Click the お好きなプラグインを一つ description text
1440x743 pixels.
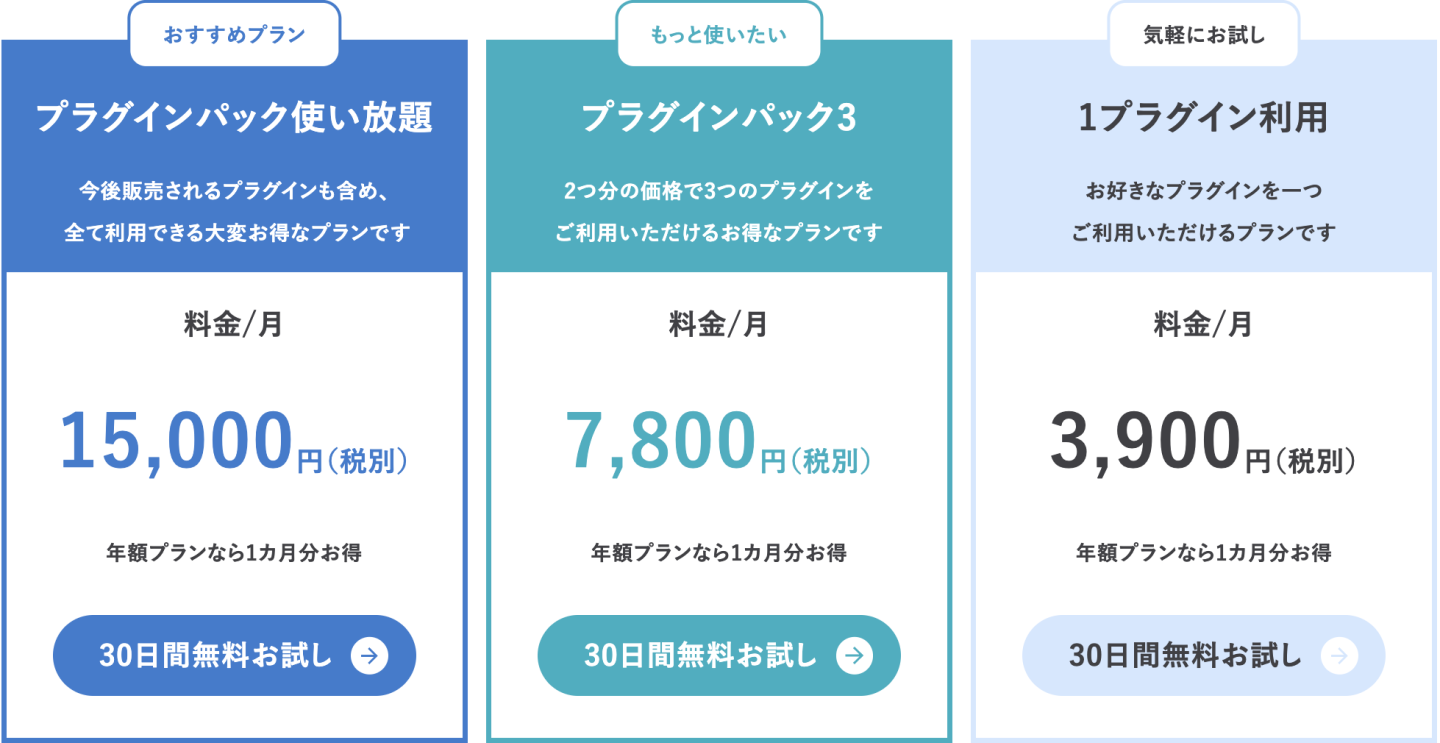1204,190
